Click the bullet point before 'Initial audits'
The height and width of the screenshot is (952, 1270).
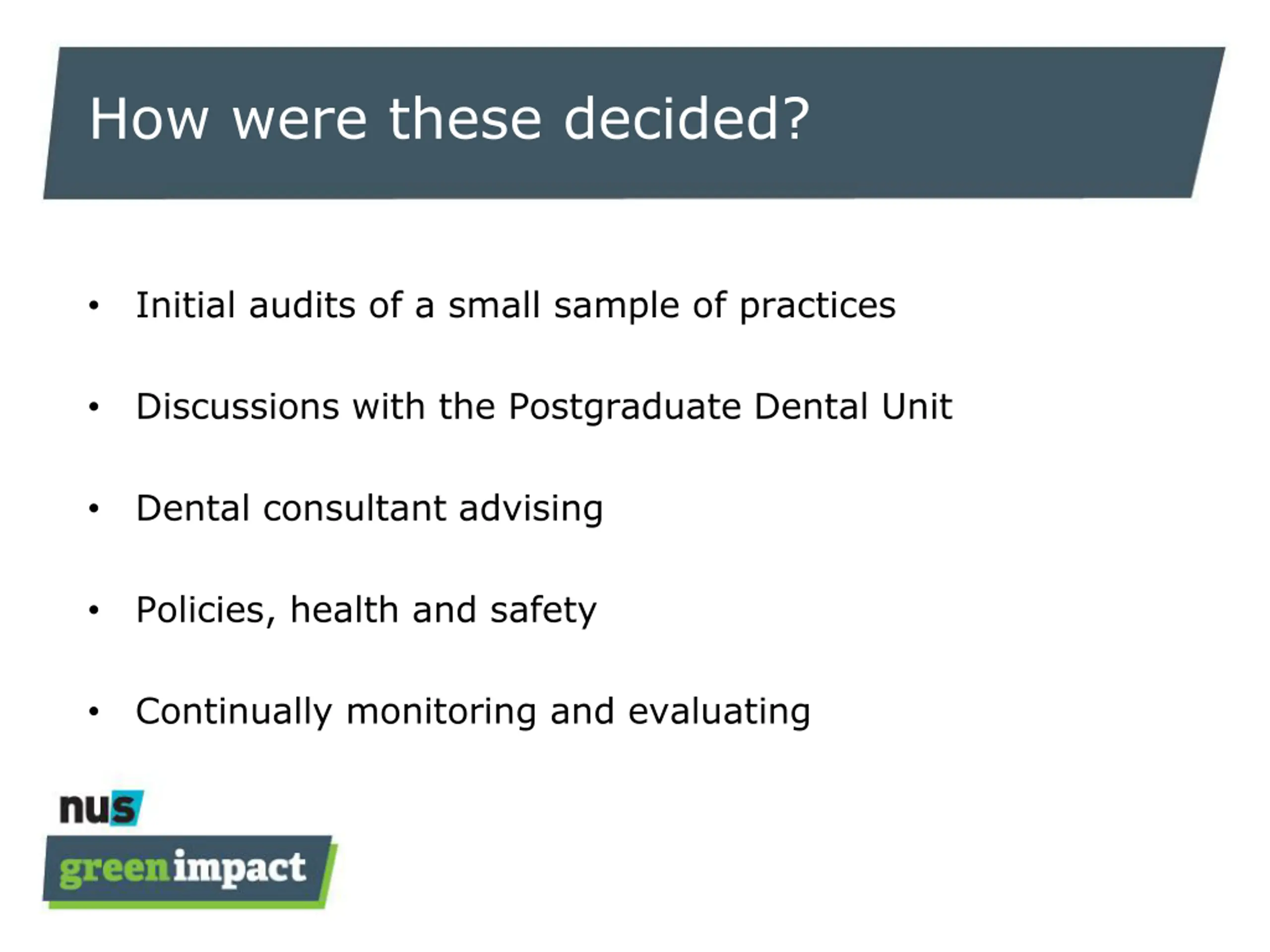94,306
